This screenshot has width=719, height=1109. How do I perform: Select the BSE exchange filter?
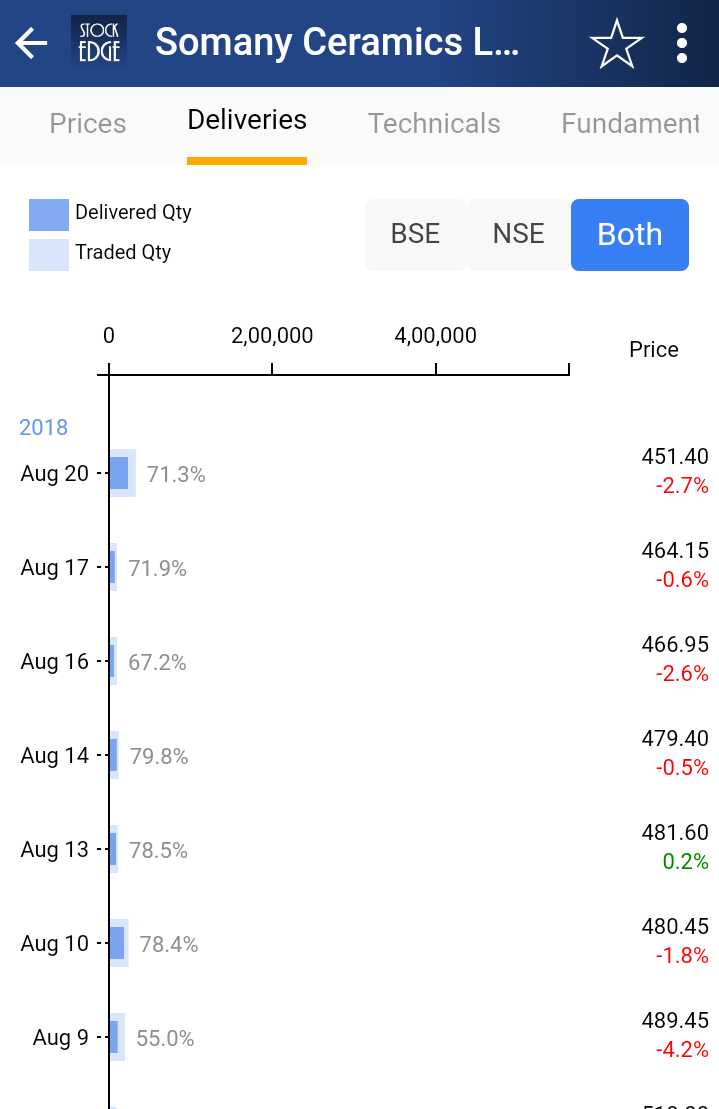tap(415, 234)
